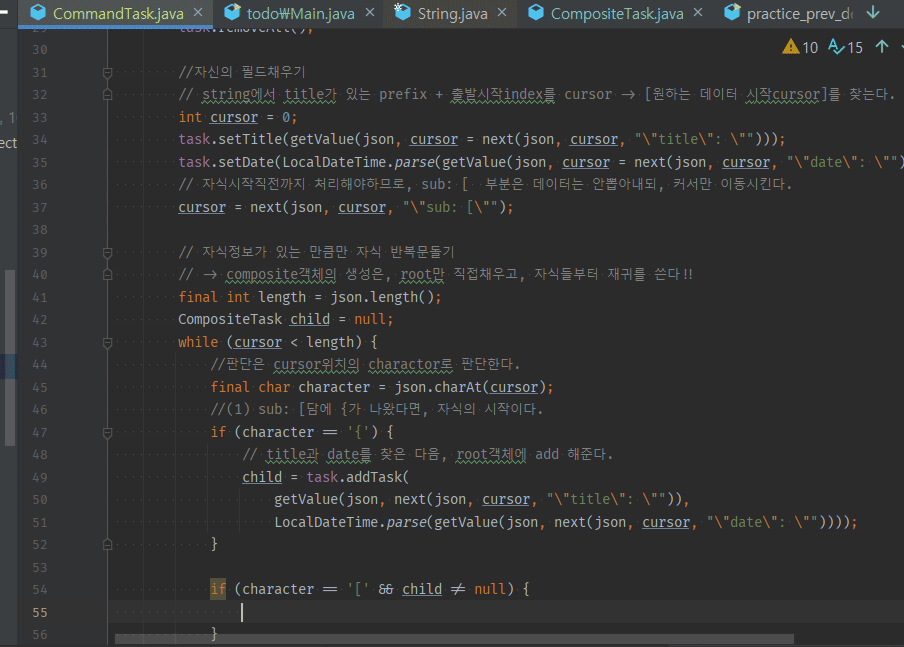Go to previous highlighted error arrow
Viewport: 904px width, 647px height.
[x=882, y=47]
